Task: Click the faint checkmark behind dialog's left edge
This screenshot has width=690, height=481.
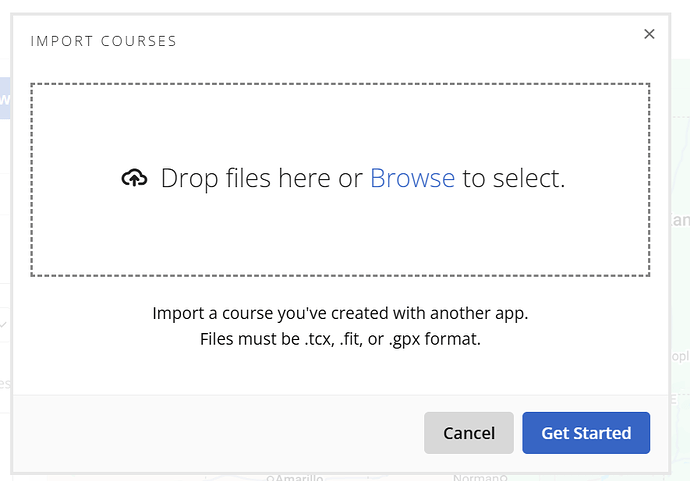Action: pyautogui.click(x=5, y=324)
